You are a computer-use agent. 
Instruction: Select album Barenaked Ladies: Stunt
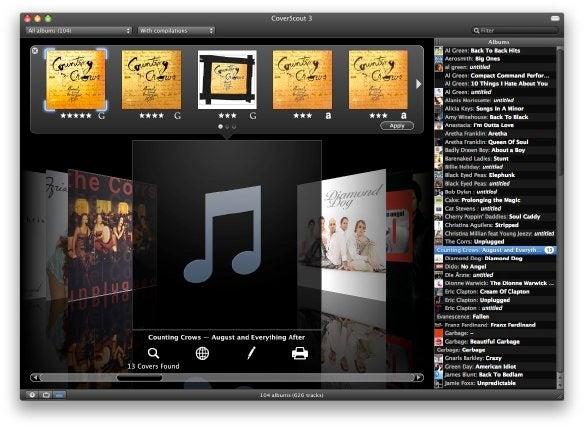point(495,159)
